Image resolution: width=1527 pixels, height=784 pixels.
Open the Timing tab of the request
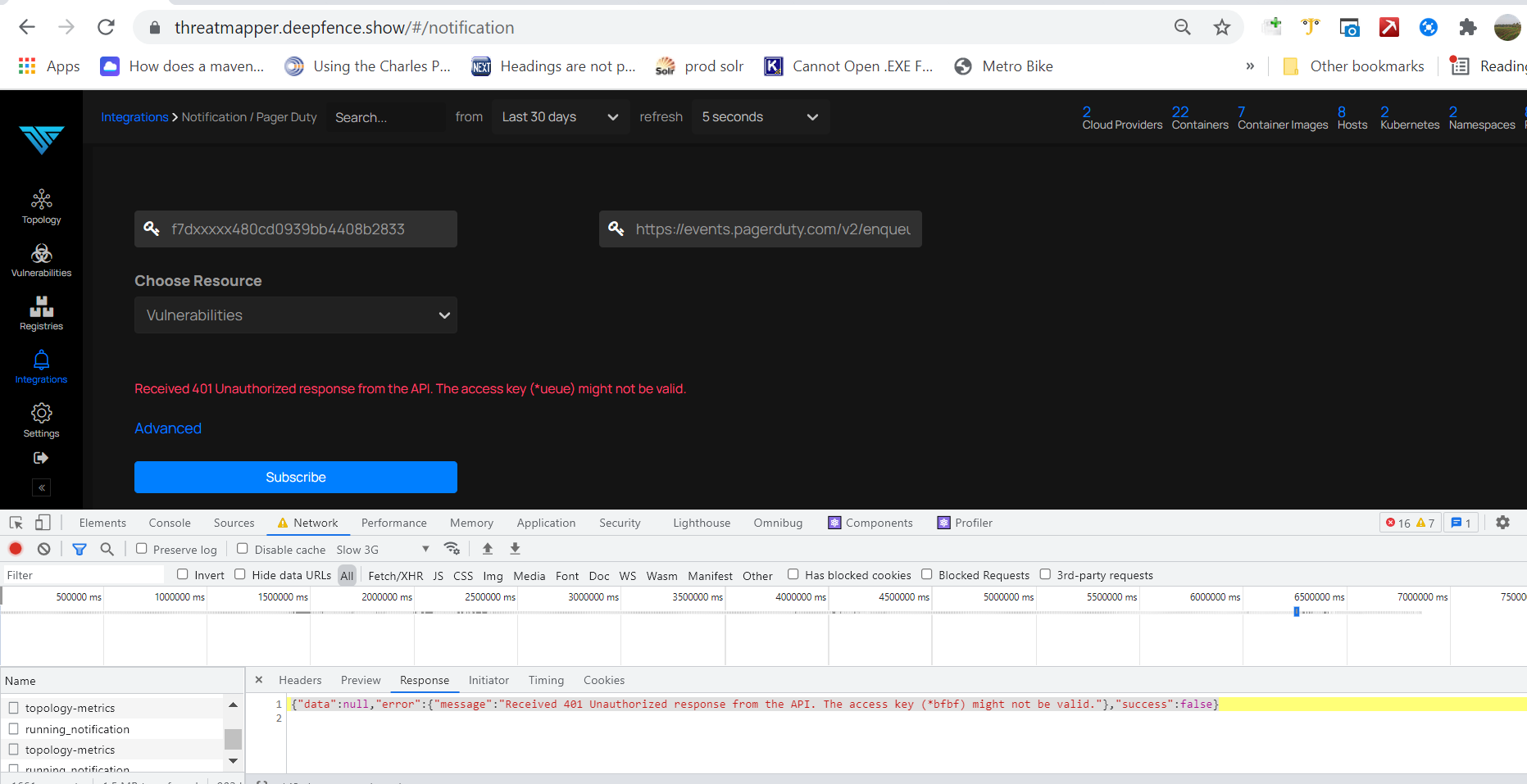[546, 680]
